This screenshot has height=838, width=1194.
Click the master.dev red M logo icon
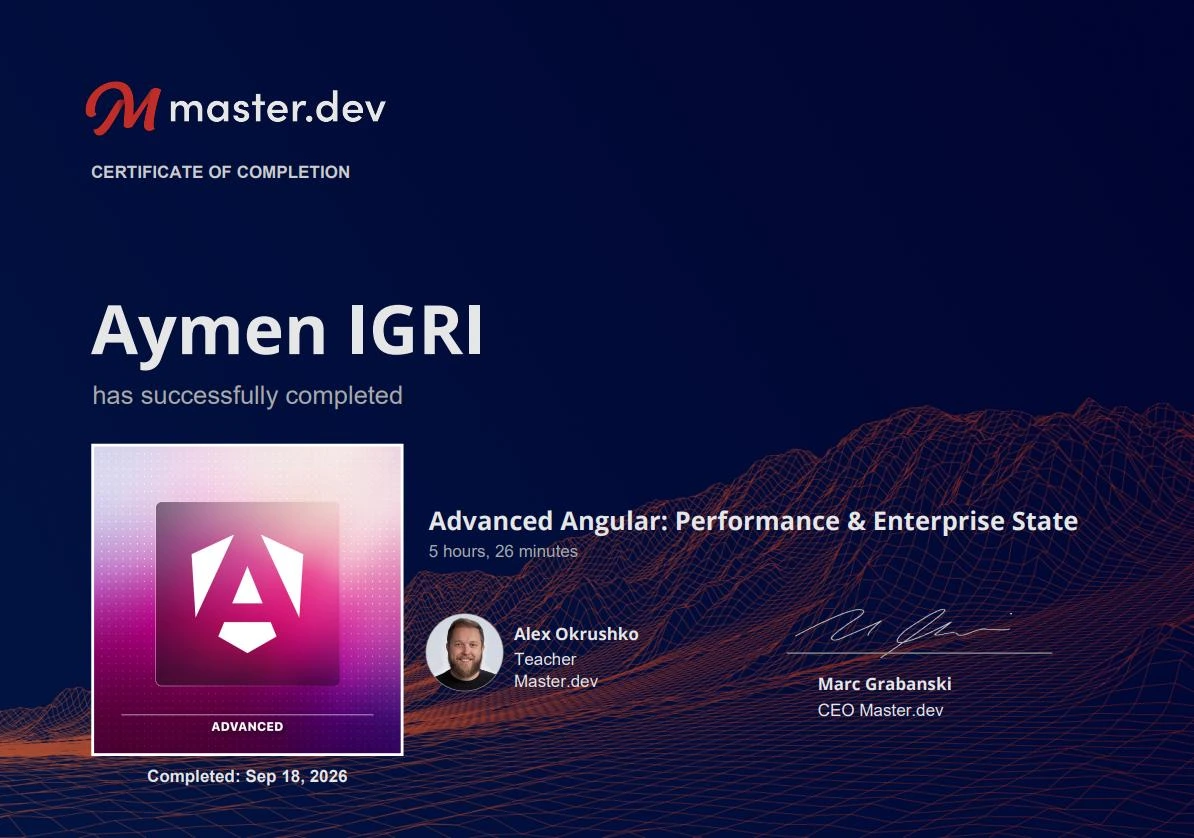(x=123, y=108)
